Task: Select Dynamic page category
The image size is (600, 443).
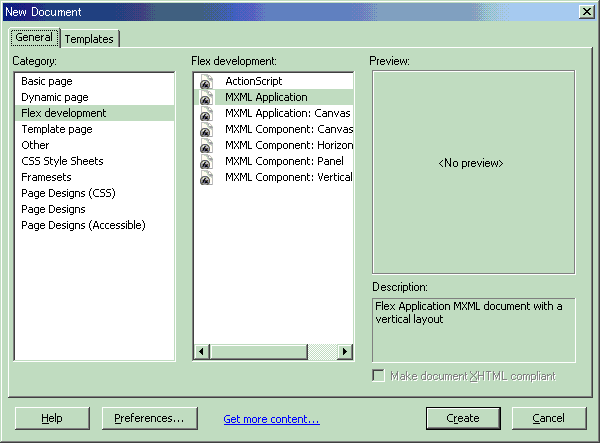Action: [94, 97]
